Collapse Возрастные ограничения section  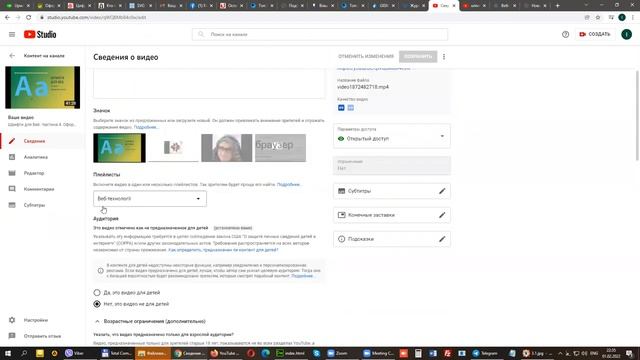97,322
